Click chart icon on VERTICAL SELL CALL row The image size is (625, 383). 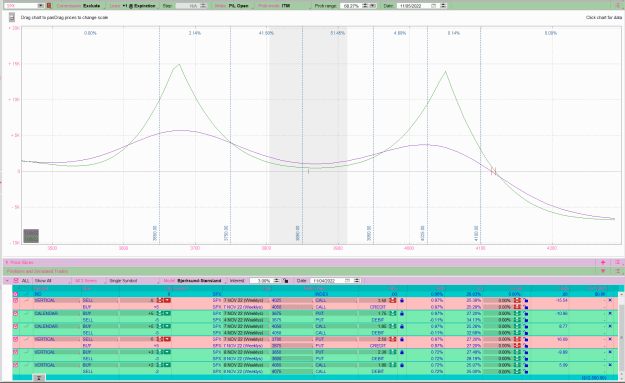26,300
